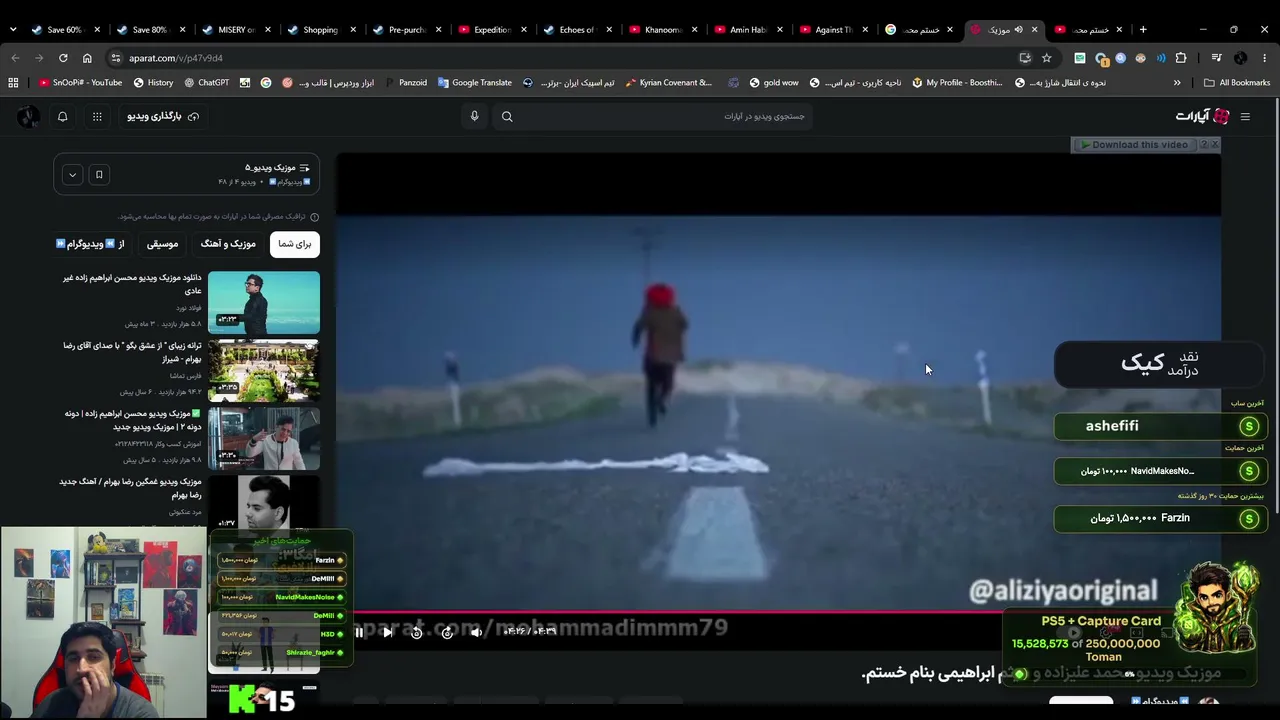The width and height of the screenshot is (1280, 720).
Task: Close the Pre-purchase browser tab
Action: pos(437,30)
